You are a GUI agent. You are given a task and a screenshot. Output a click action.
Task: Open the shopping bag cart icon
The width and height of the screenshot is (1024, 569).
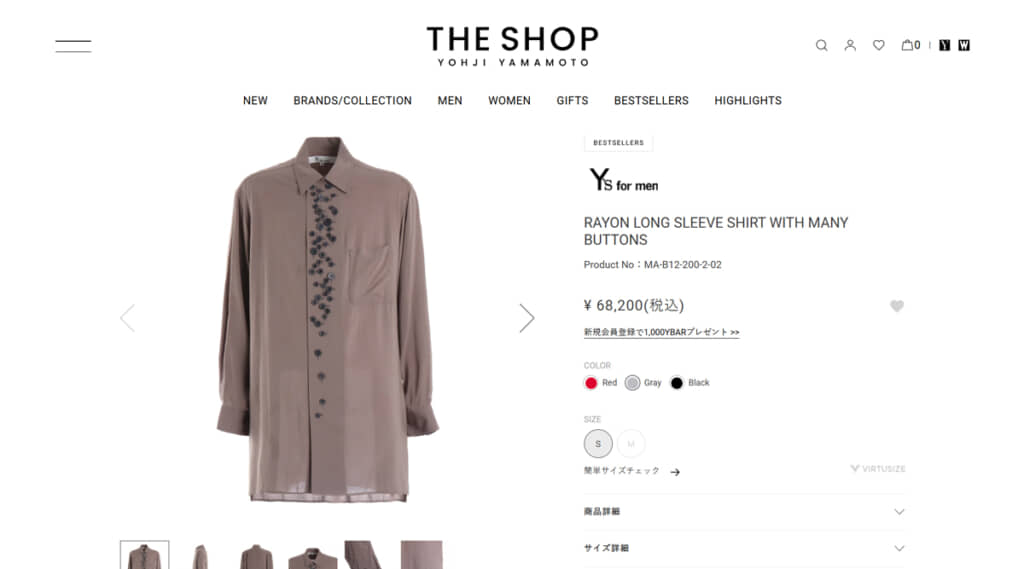(x=910, y=45)
